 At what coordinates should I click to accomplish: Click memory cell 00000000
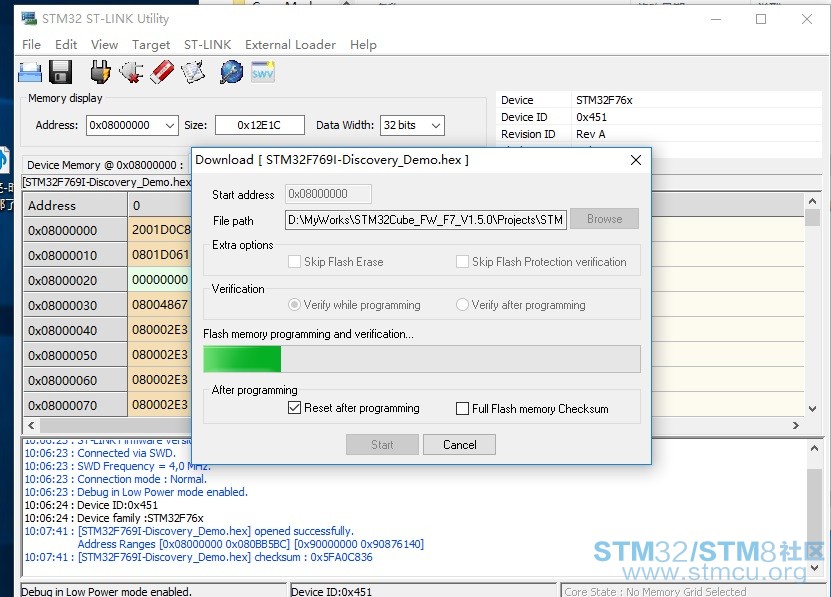pyautogui.click(x=160, y=279)
